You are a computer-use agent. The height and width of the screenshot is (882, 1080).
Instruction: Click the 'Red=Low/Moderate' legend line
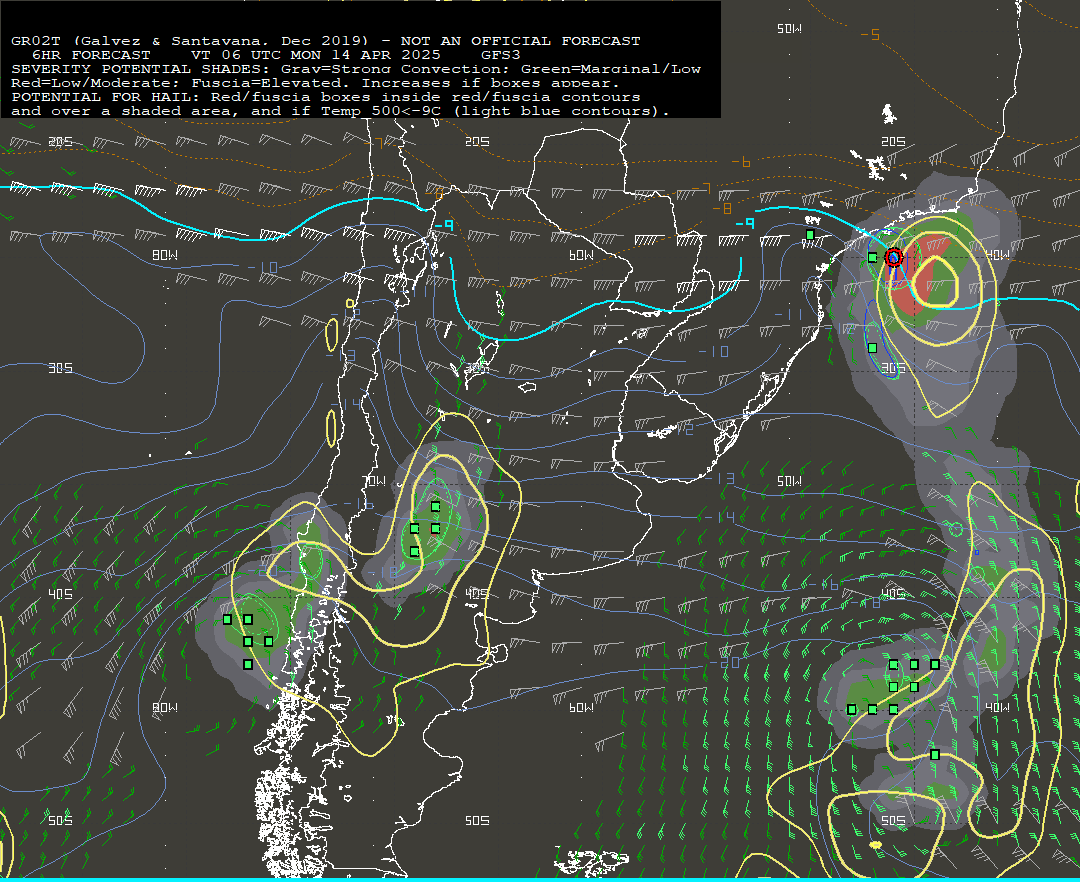click(315, 83)
